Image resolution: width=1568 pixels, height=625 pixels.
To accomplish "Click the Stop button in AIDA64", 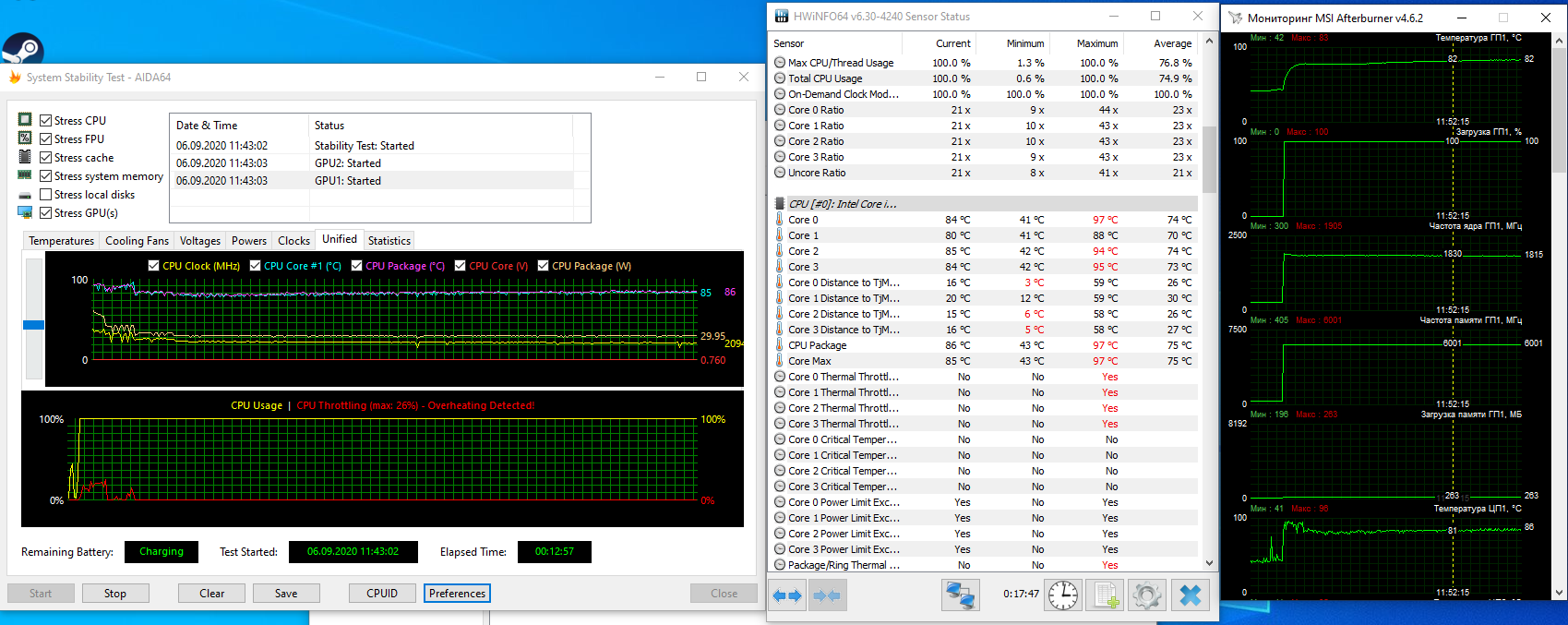I will pos(115,594).
